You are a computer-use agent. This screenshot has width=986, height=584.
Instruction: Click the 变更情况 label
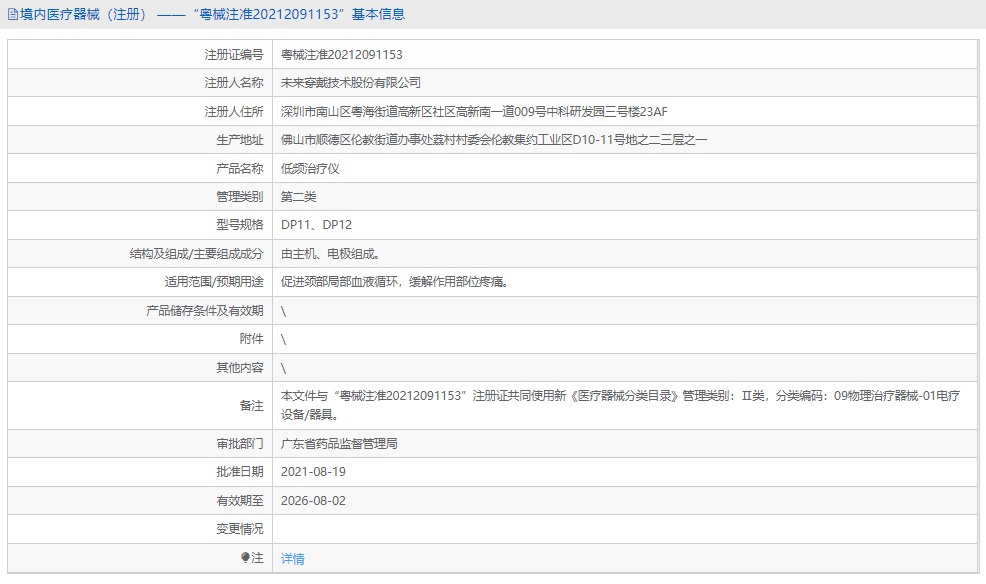(240, 529)
